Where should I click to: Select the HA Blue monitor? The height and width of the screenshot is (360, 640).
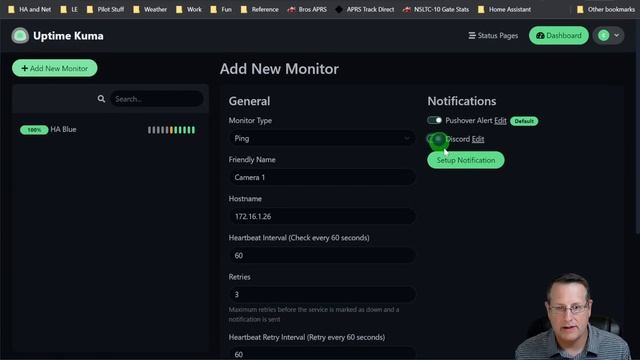pos(110,130)
